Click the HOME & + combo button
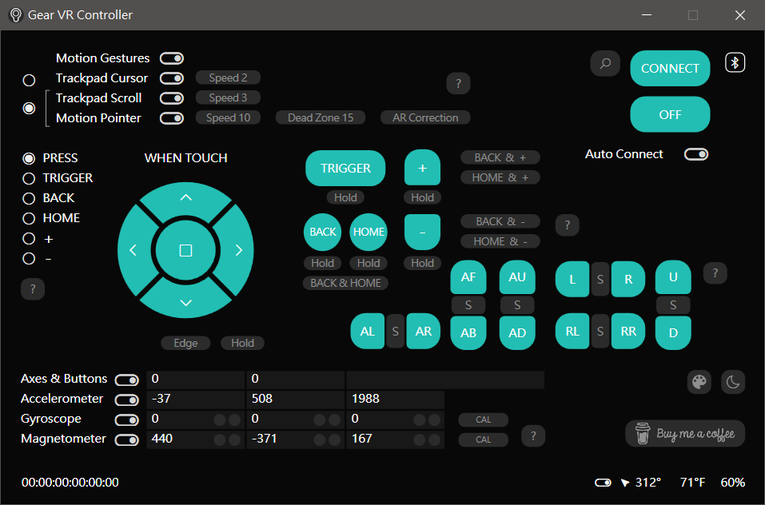The image size is (765, 505). click(500, 178)
